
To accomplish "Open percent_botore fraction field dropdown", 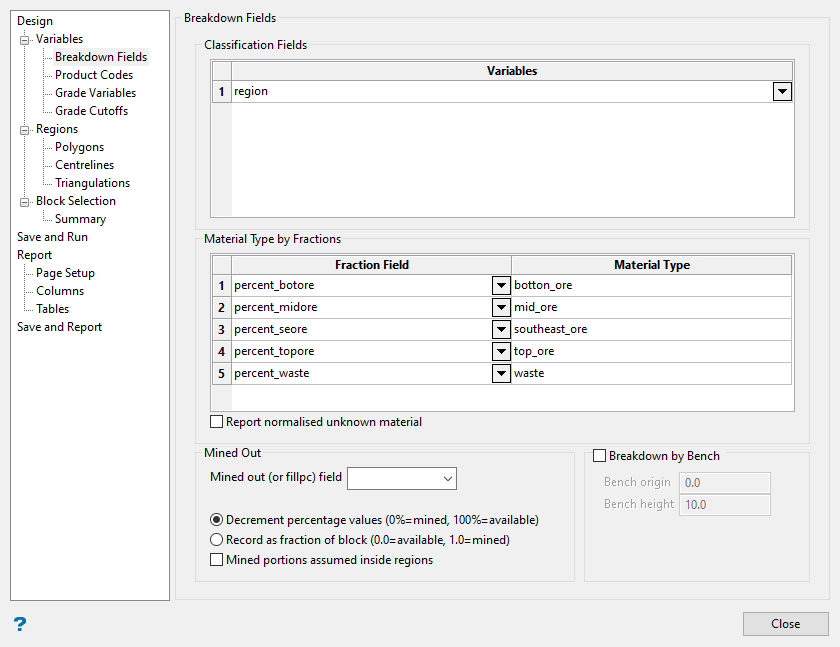I will point(501,285).
